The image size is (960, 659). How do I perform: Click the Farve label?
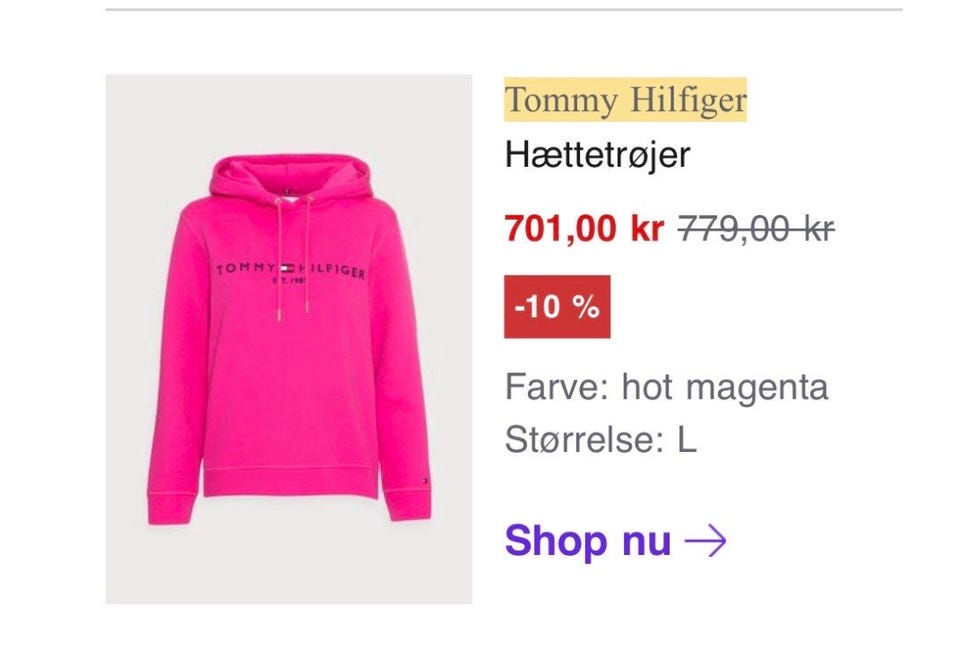click(x=557, y=387)
